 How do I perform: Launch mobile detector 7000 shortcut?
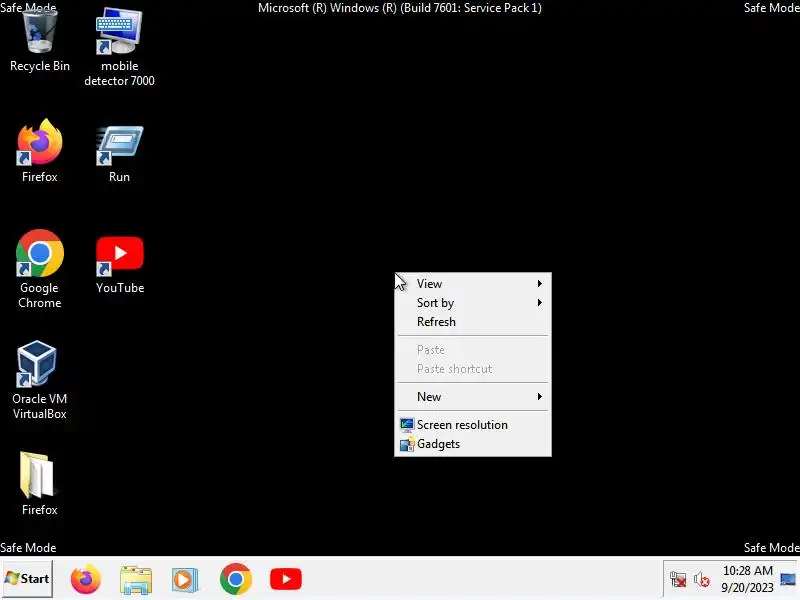pos(119,47)
